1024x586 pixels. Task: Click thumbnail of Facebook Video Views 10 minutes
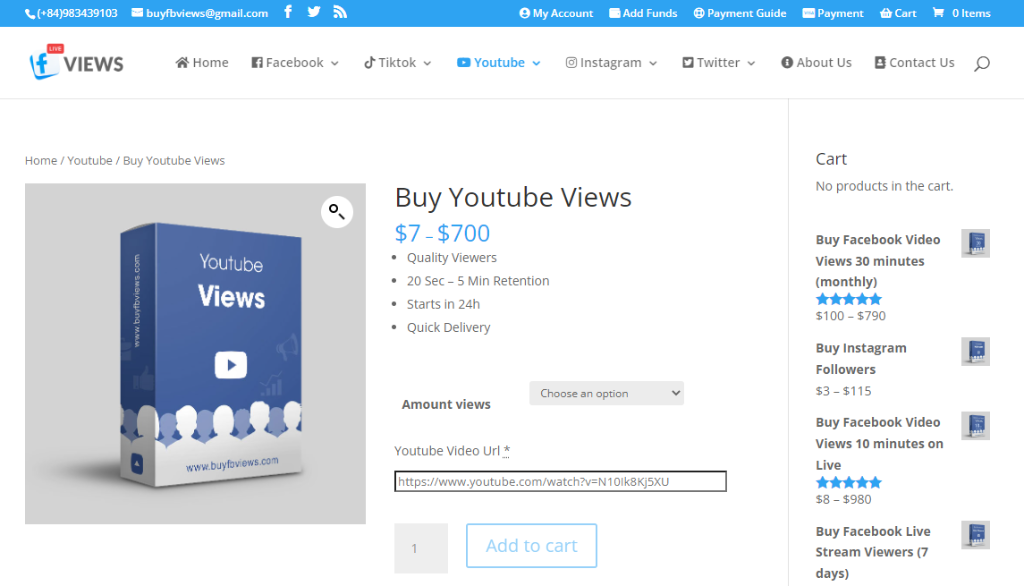coord(976,426)
